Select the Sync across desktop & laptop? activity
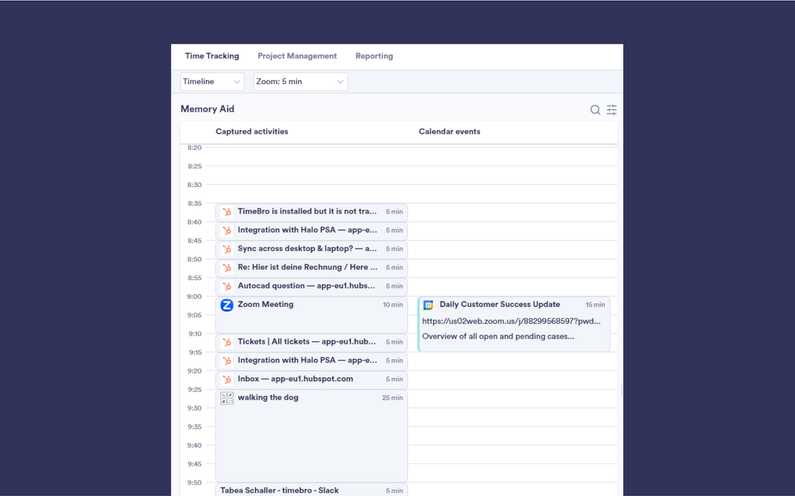Viewport: 795px width, 496px height. (x=311, y=249)
